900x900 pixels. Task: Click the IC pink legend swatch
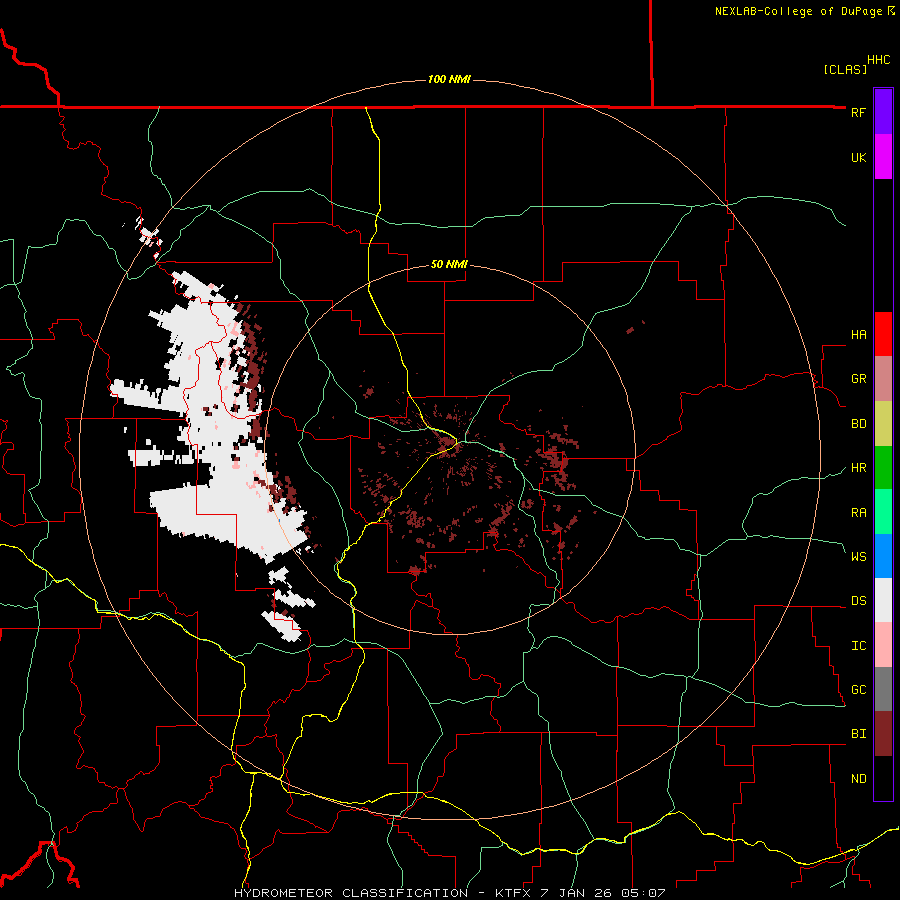(883, 645)
